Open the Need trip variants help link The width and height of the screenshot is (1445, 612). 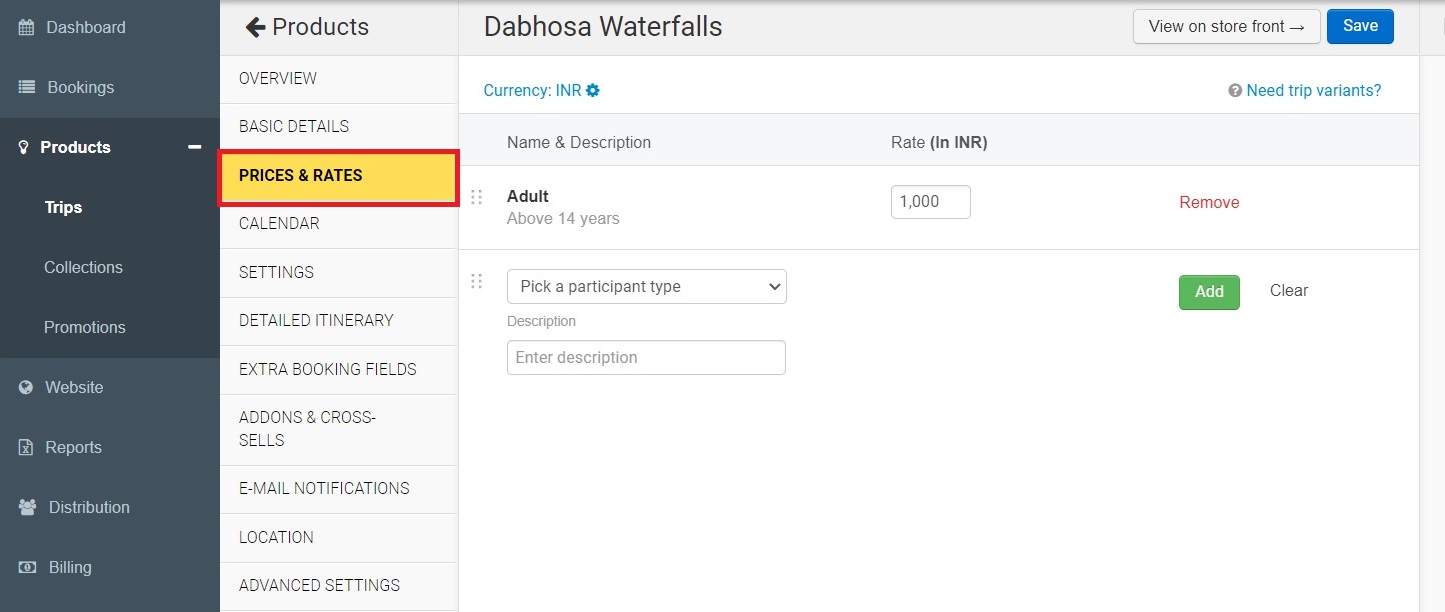click(1305, 90)
